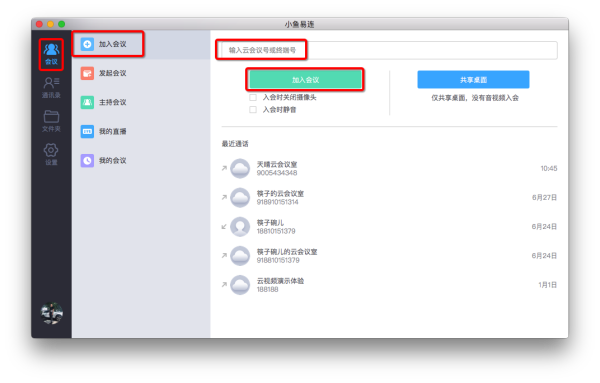
Task: Open the 文件夹 folder sidebar icon
Action: [51, 121]
